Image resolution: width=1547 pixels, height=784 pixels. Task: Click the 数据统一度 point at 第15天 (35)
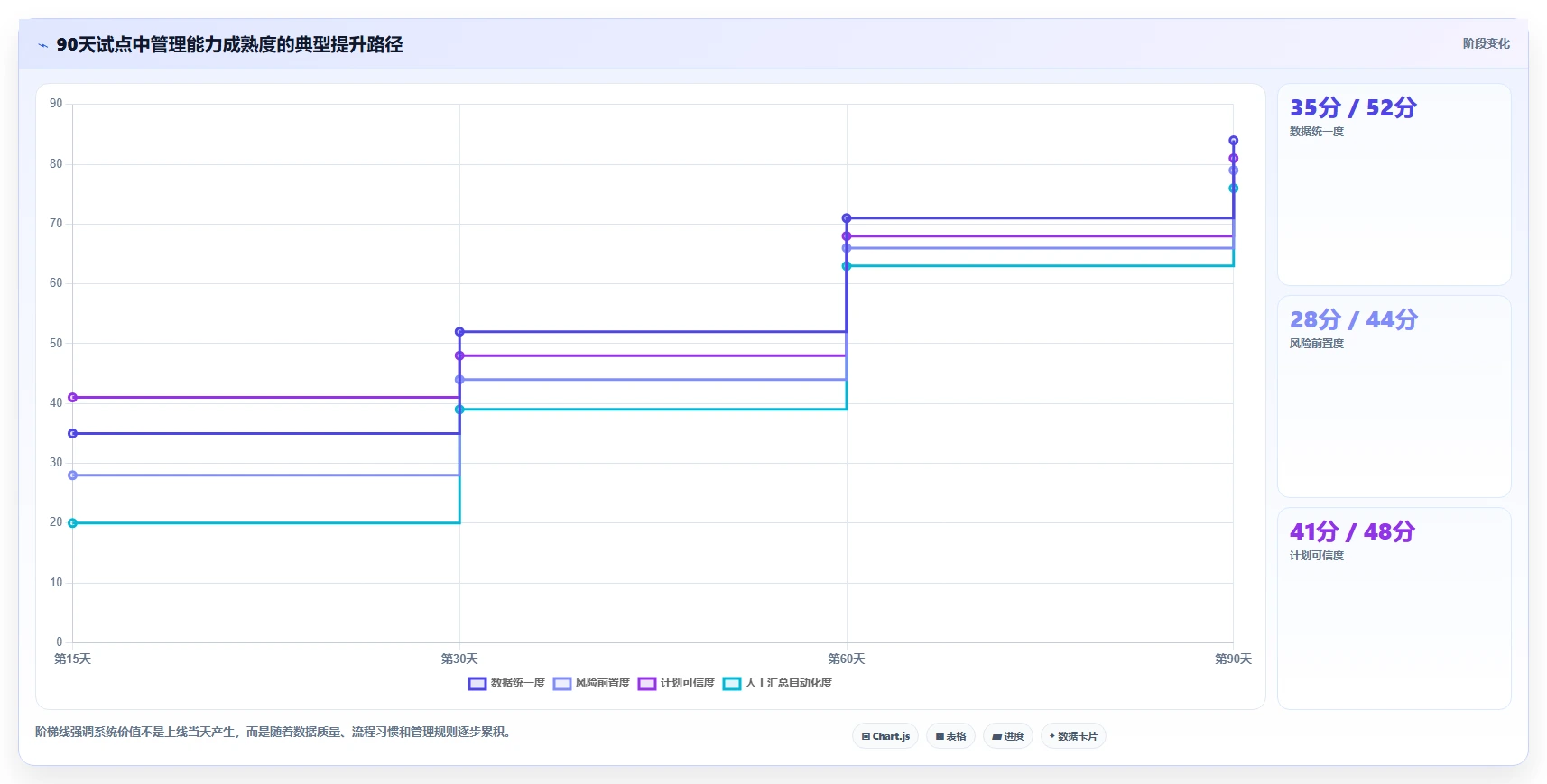(73, 434)
